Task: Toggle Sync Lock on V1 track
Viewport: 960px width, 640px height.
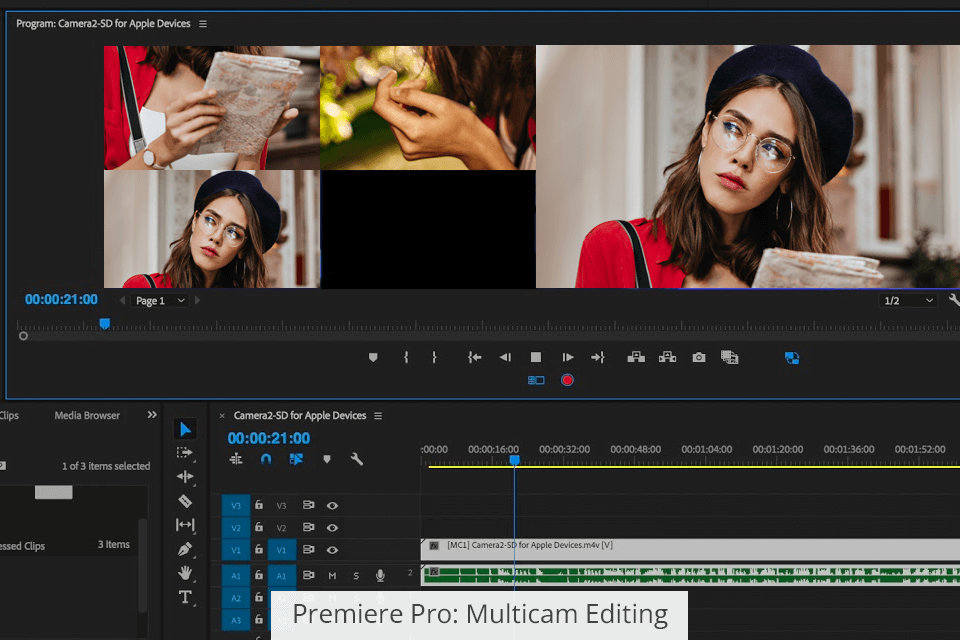Action: [x=309, y=549]
